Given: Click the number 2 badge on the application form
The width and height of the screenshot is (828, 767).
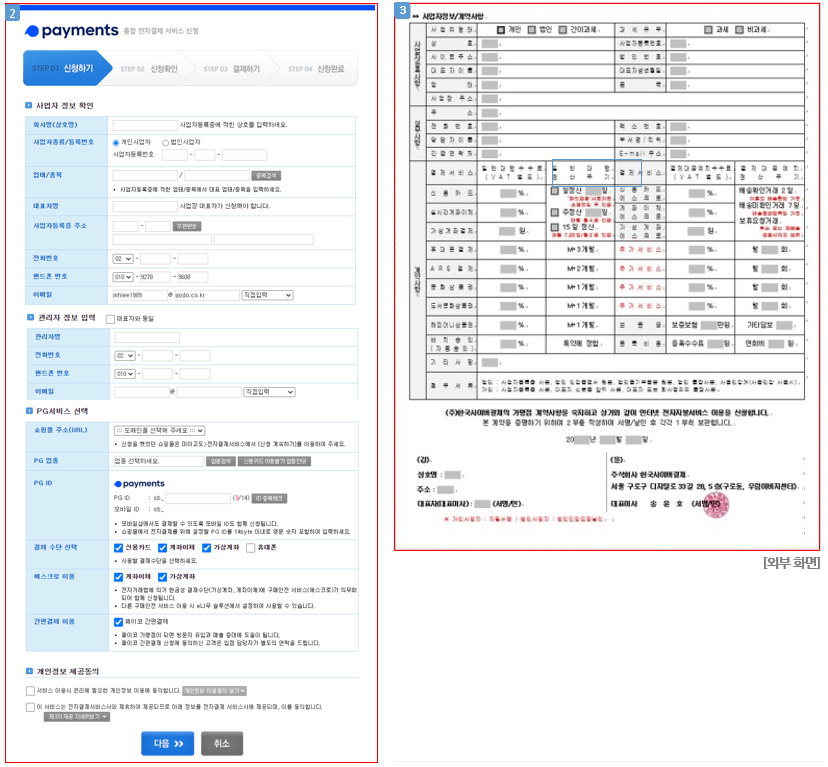Looking at the screenshot, I should pyautogui.click(x=12, y=10).
